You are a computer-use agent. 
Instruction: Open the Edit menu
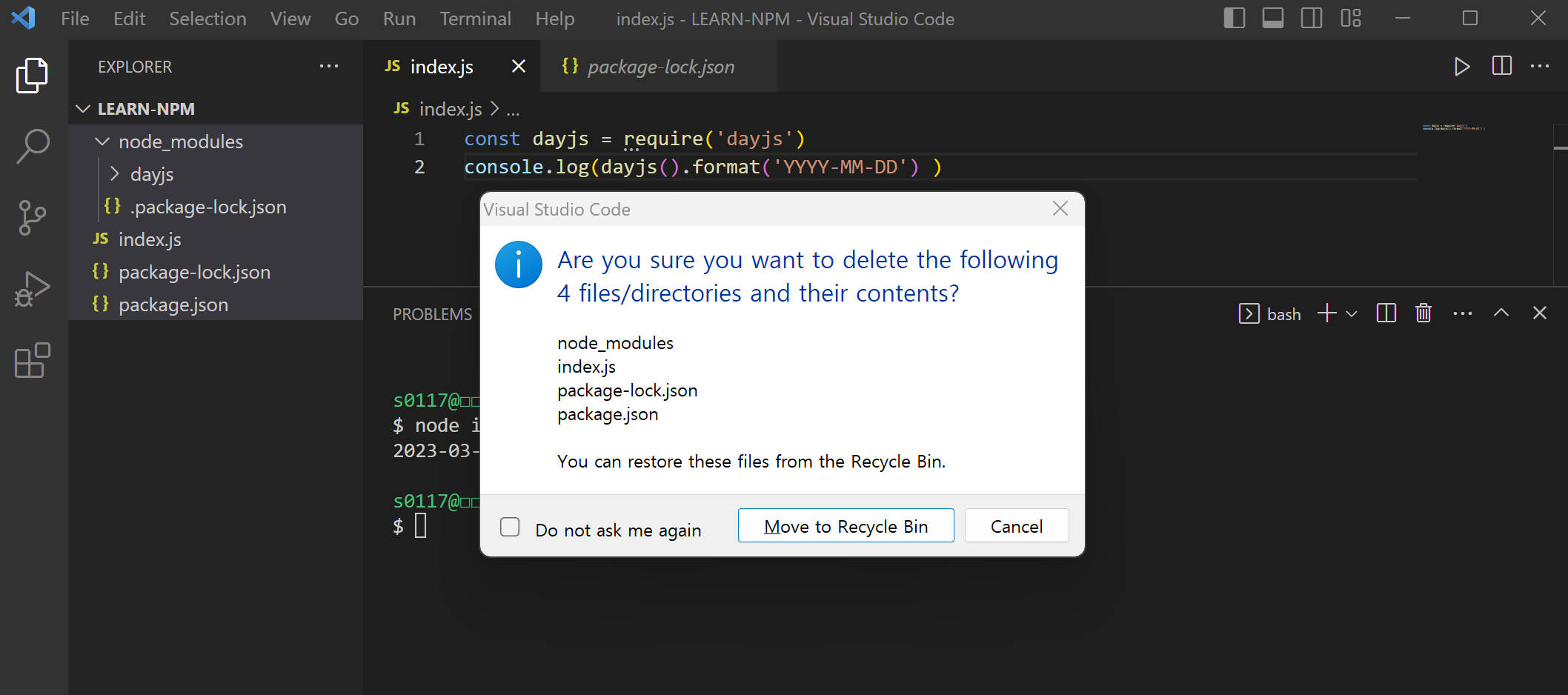click(x=130, y=19)
